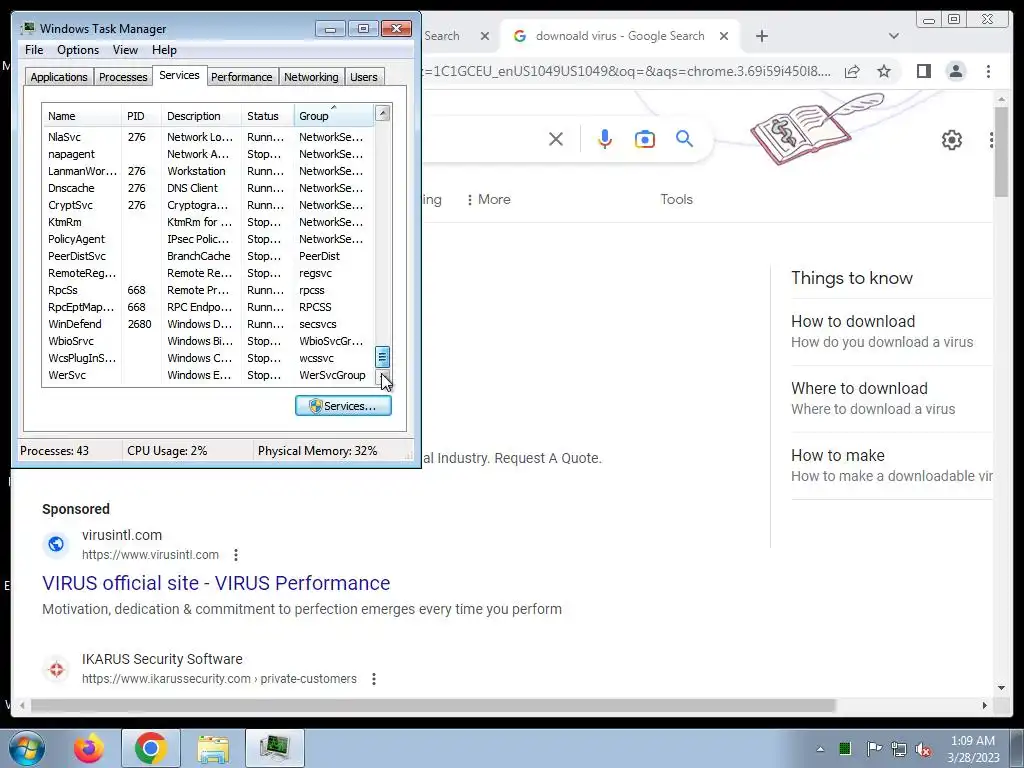Viewport: 1024px width, 768px height.
Task: Select the CryptSvc service row
Action: click(208, 205)
